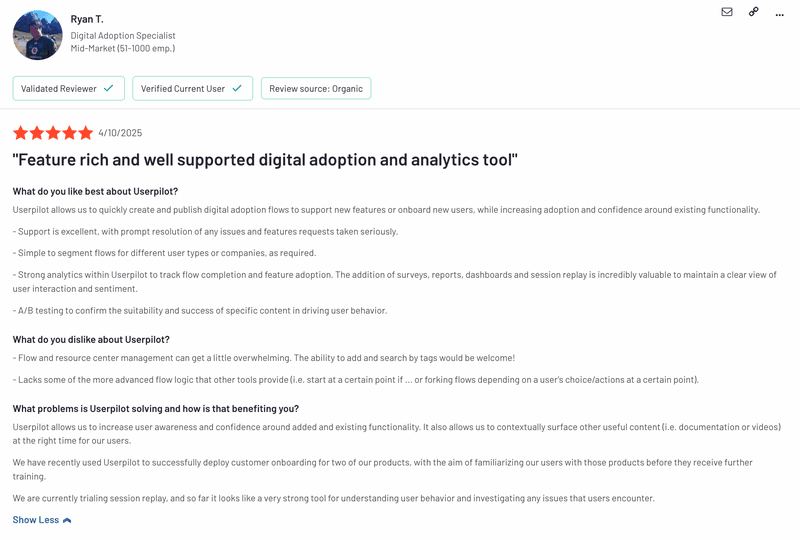Click the reviewer name Ryan T.

point(87,19)
